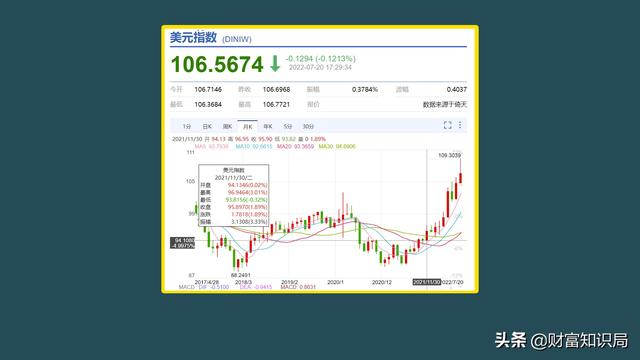Screen dimensions: 640x360
Task: Select the 日K daily chart tab
Action: click(207, 127)
